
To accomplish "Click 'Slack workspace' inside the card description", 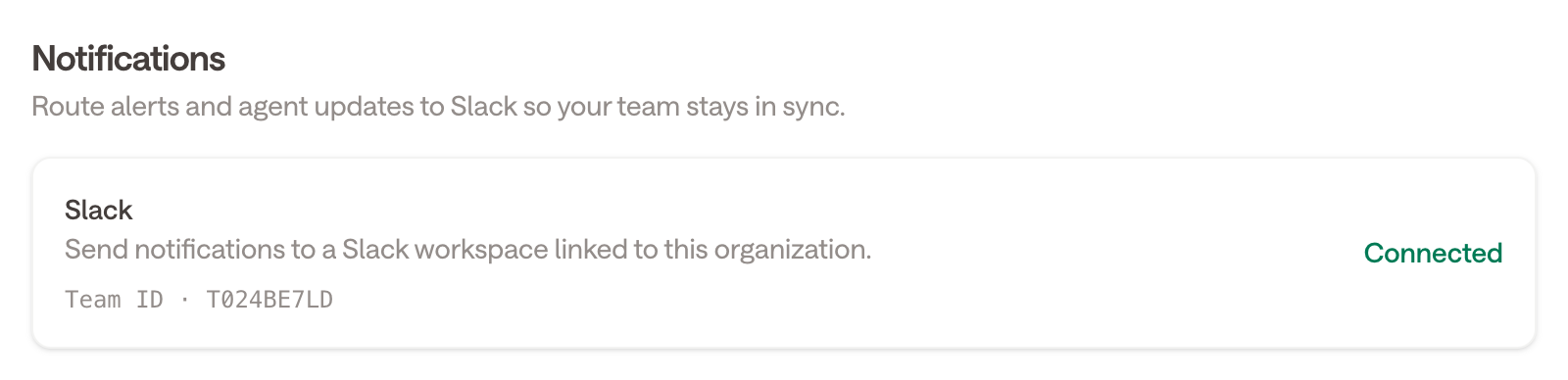I will pyautogui.click(x=445, y=250).
